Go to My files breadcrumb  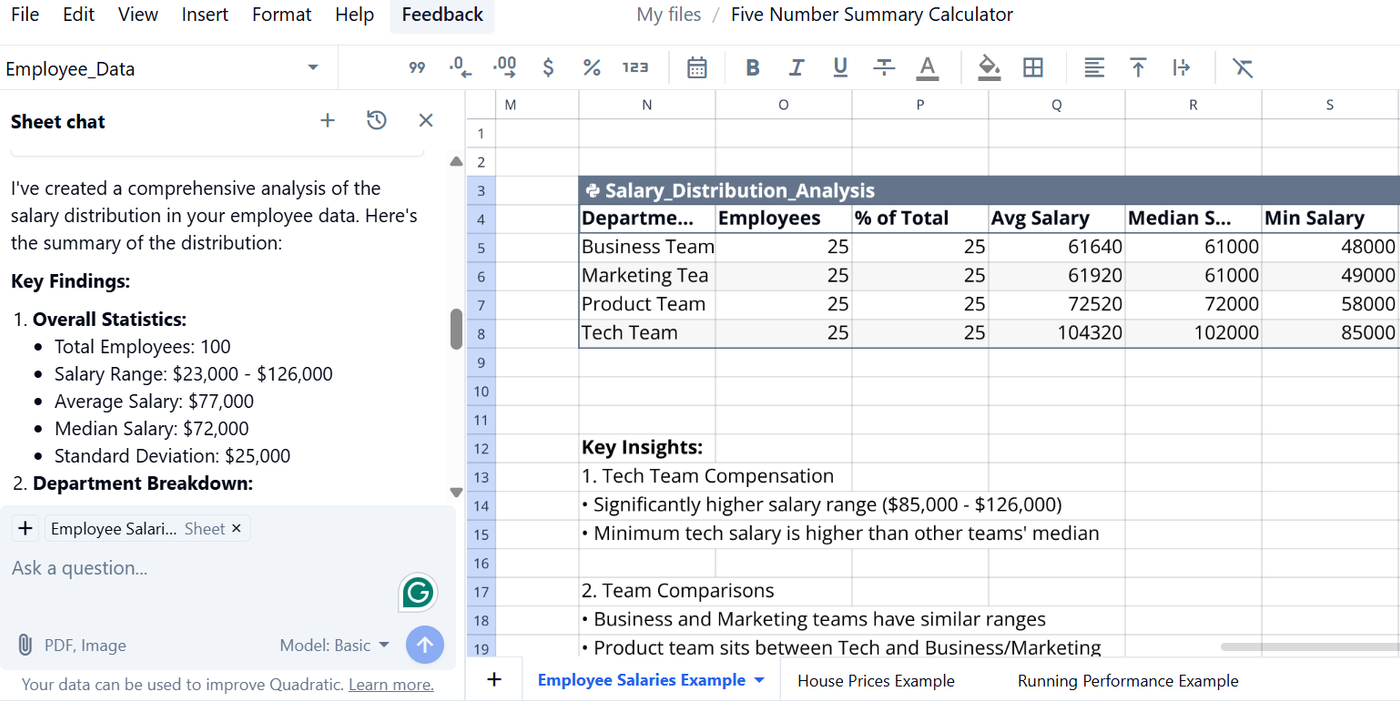pos(669,15)
